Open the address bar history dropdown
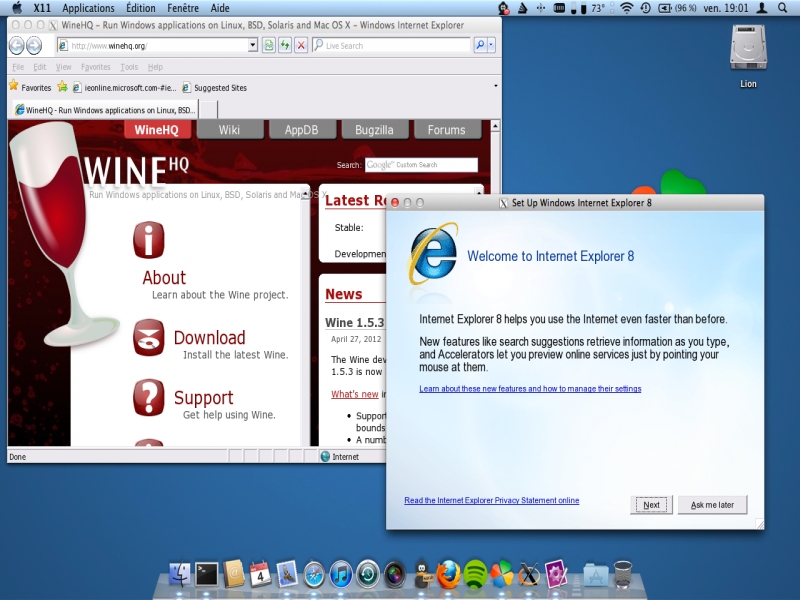This screenshot has width=800, height=600. click(x=253, y=45)
